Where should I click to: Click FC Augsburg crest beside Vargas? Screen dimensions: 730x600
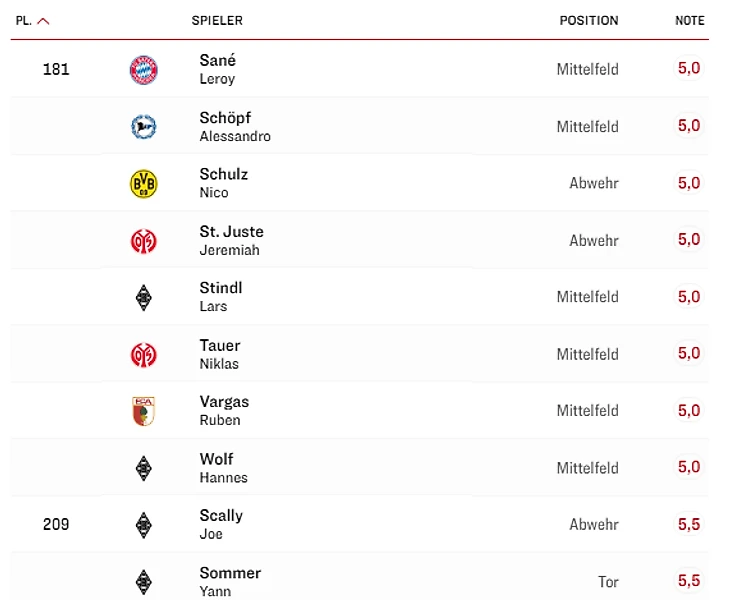(x=144, y=411)
